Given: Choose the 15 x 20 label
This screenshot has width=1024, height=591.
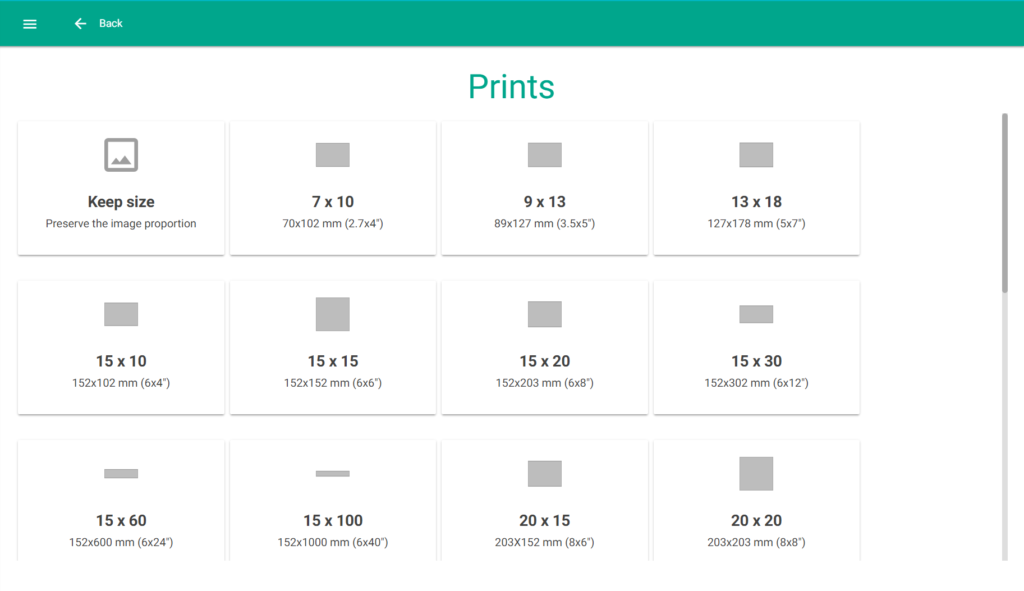Looking at the screenshot, I should point(545,361).
